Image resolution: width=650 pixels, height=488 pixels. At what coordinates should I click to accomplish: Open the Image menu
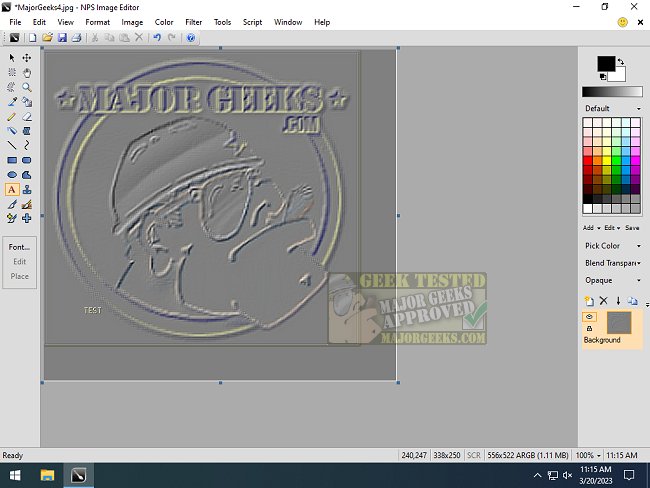[132, 22]
